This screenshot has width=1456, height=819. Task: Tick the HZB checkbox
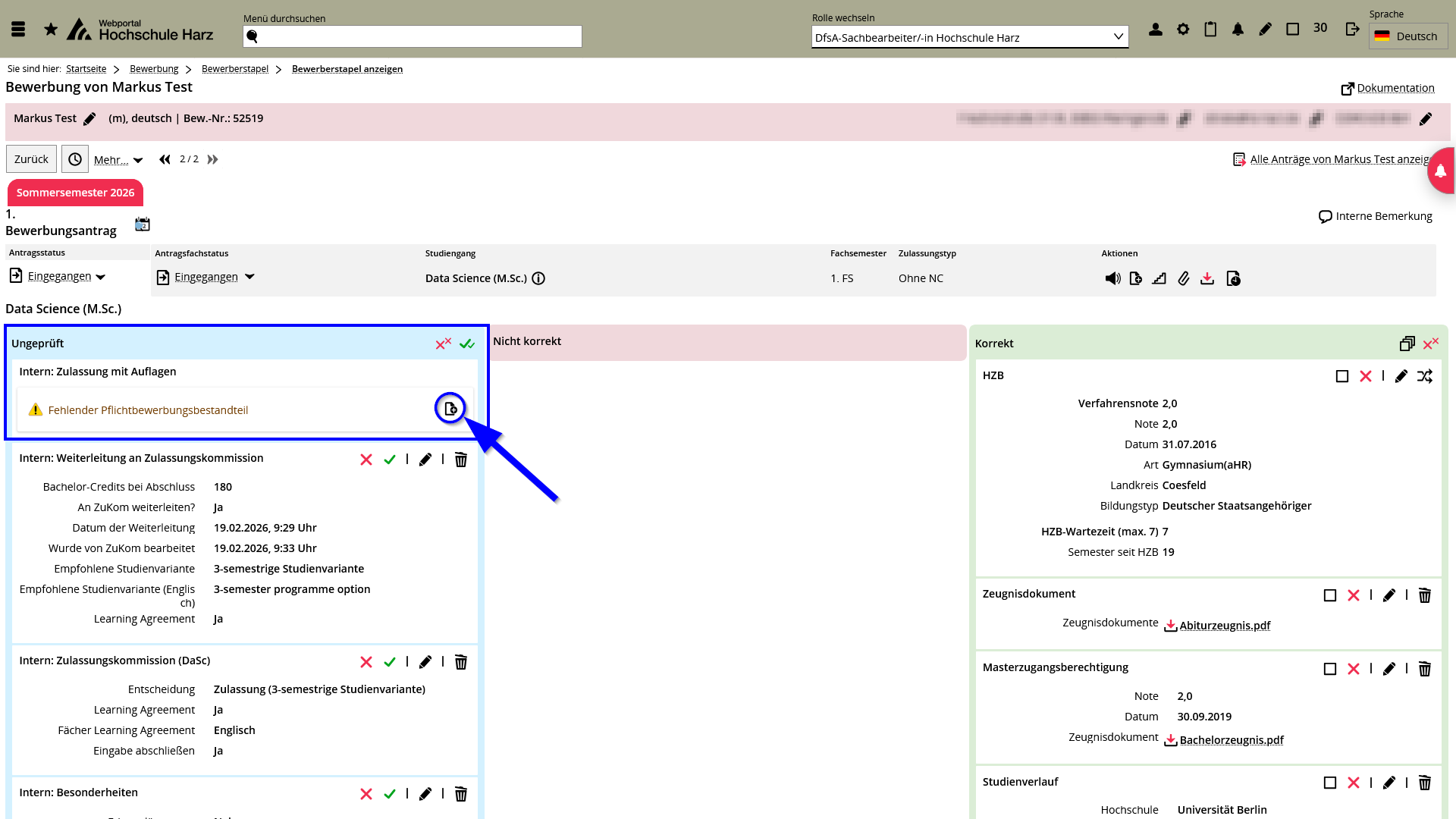[x=1341, y=376]
